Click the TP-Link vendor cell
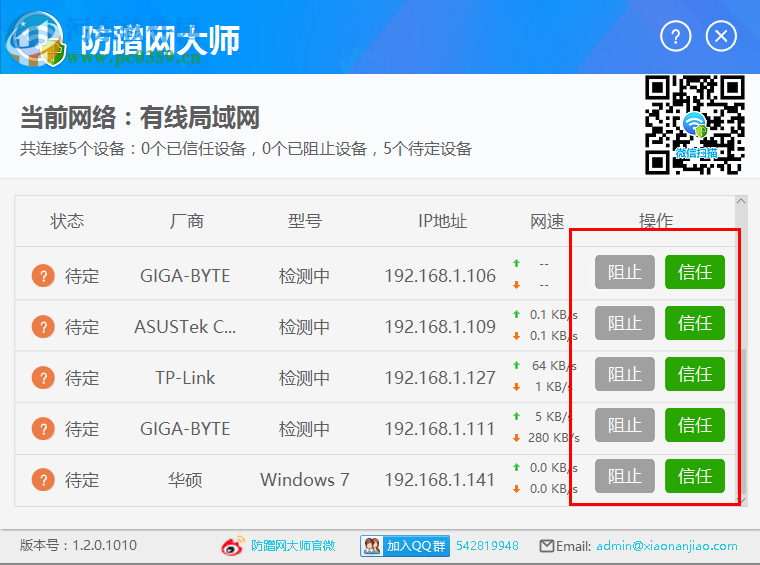Screen dimensions: 760x565 point(185,377)
